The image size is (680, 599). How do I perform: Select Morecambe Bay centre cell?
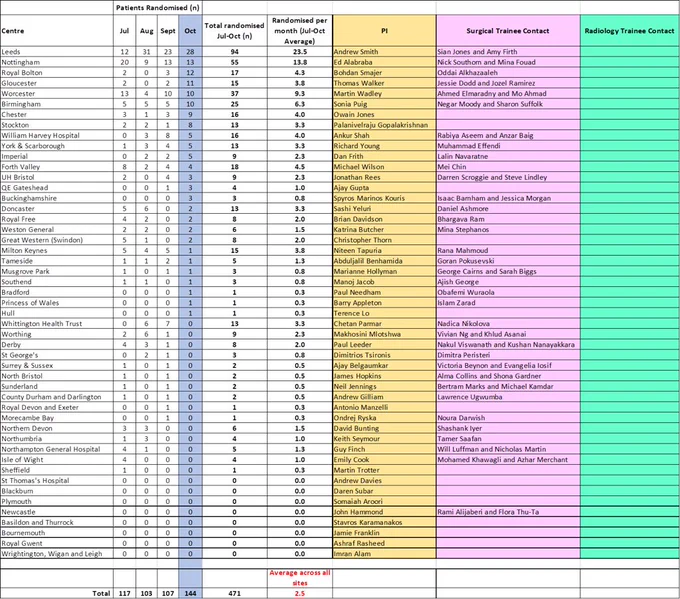pos(57,418)
